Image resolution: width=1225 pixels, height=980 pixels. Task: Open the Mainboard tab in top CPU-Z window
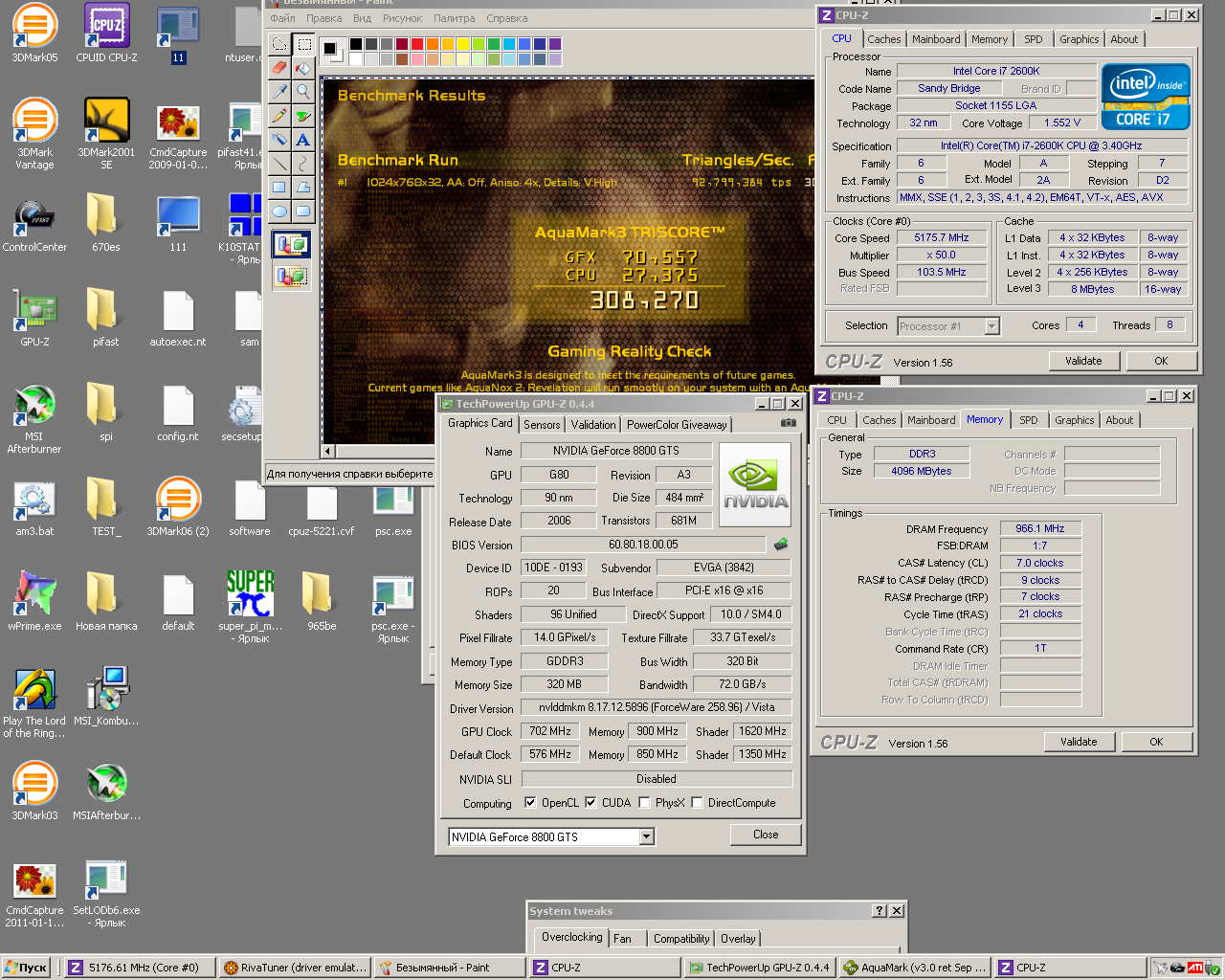936,39
